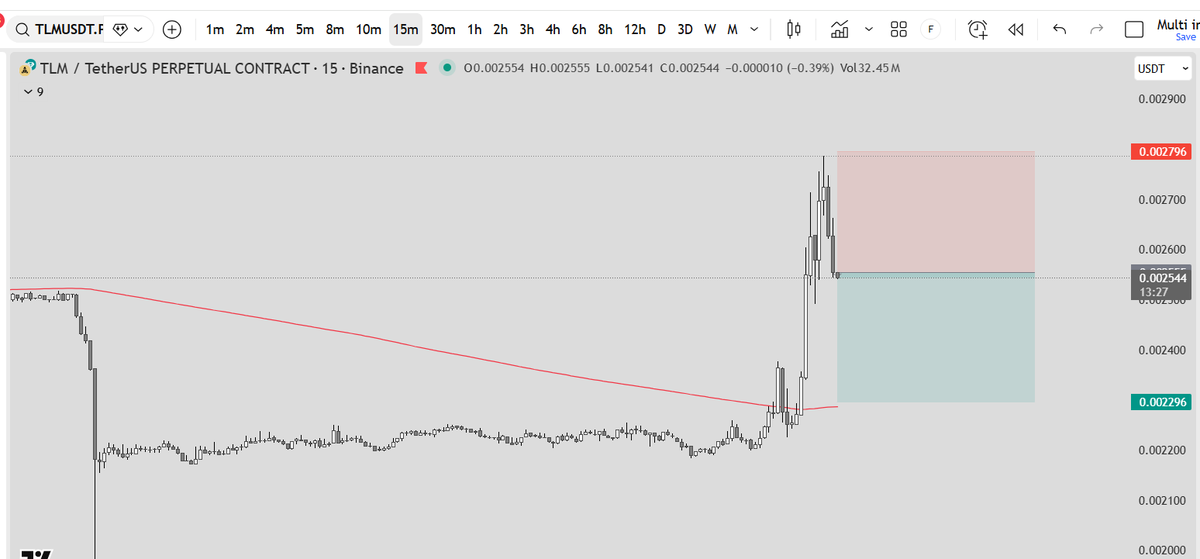Expand the dropdown arrow next to Indicators
This screenshot has height=559, width=1200.
pyautogui.click(x=867, y=30)
